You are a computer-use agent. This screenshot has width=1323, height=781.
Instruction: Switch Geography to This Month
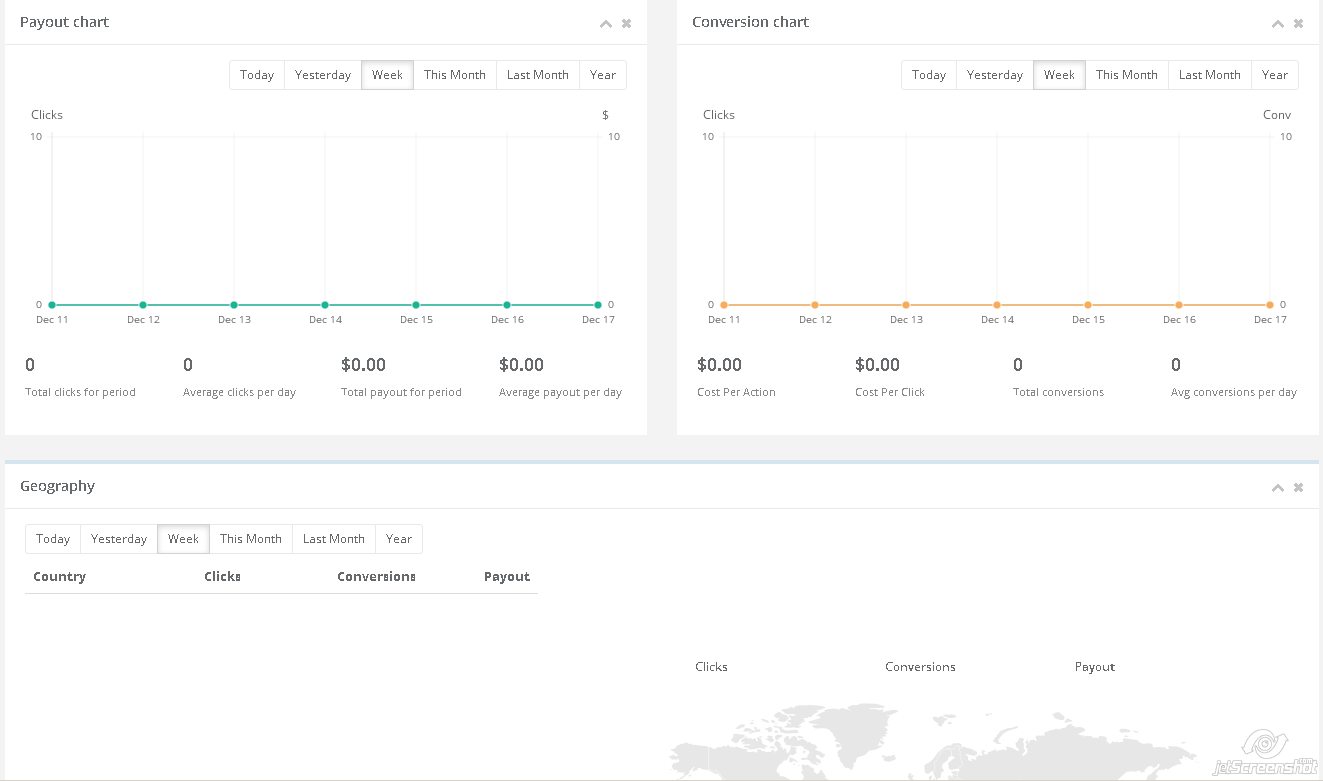[250, 539]
